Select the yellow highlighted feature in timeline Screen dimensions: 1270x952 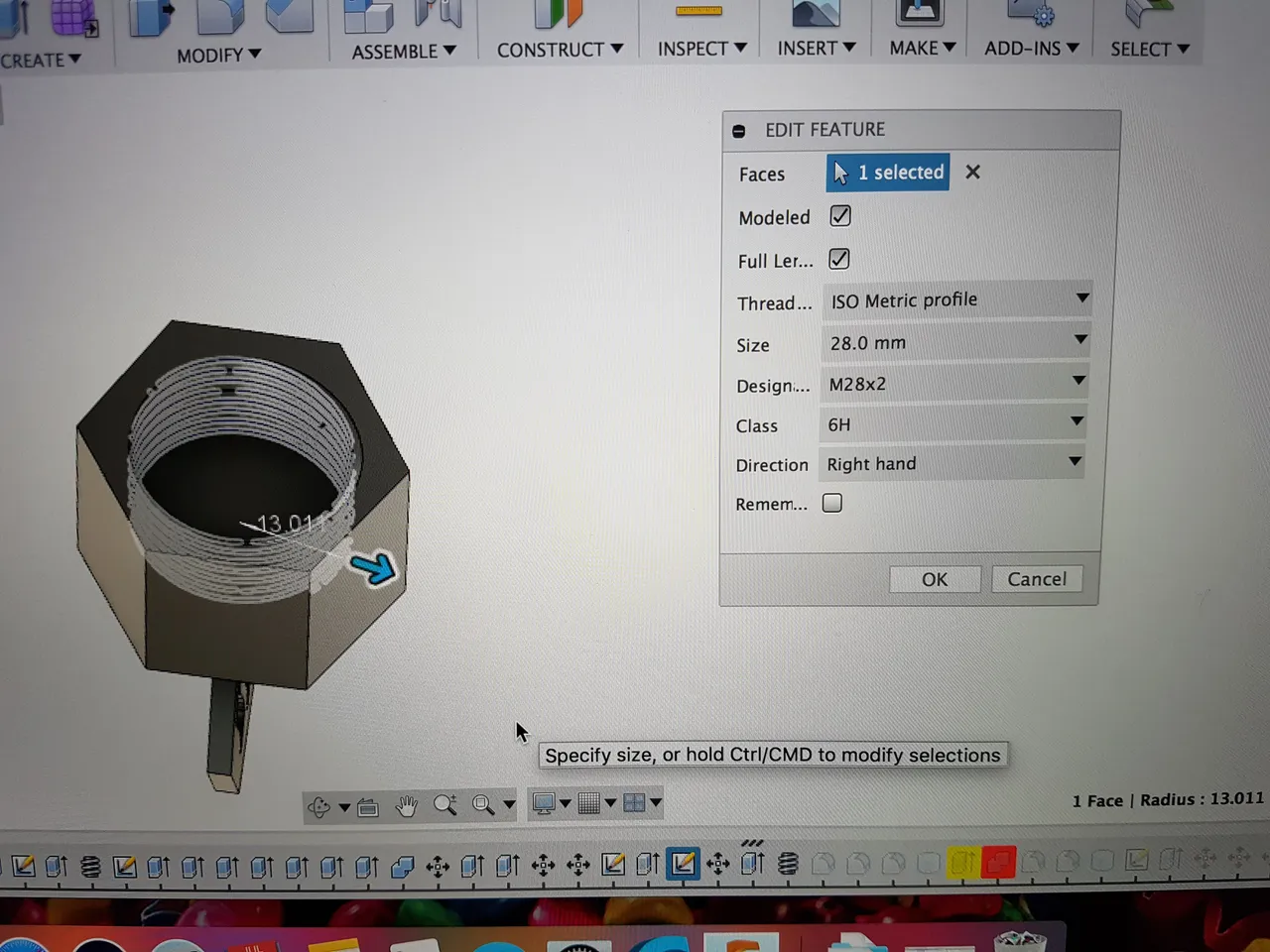961,863
